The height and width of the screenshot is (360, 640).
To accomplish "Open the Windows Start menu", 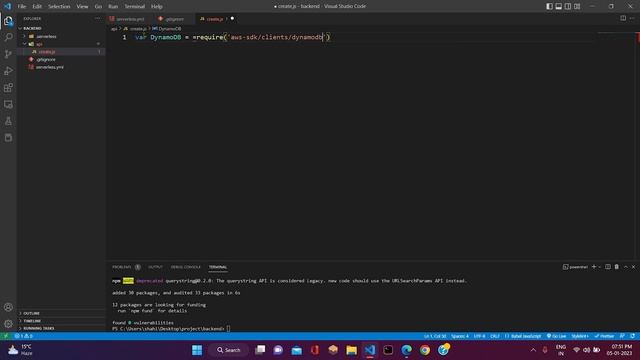I will [197, 350].
